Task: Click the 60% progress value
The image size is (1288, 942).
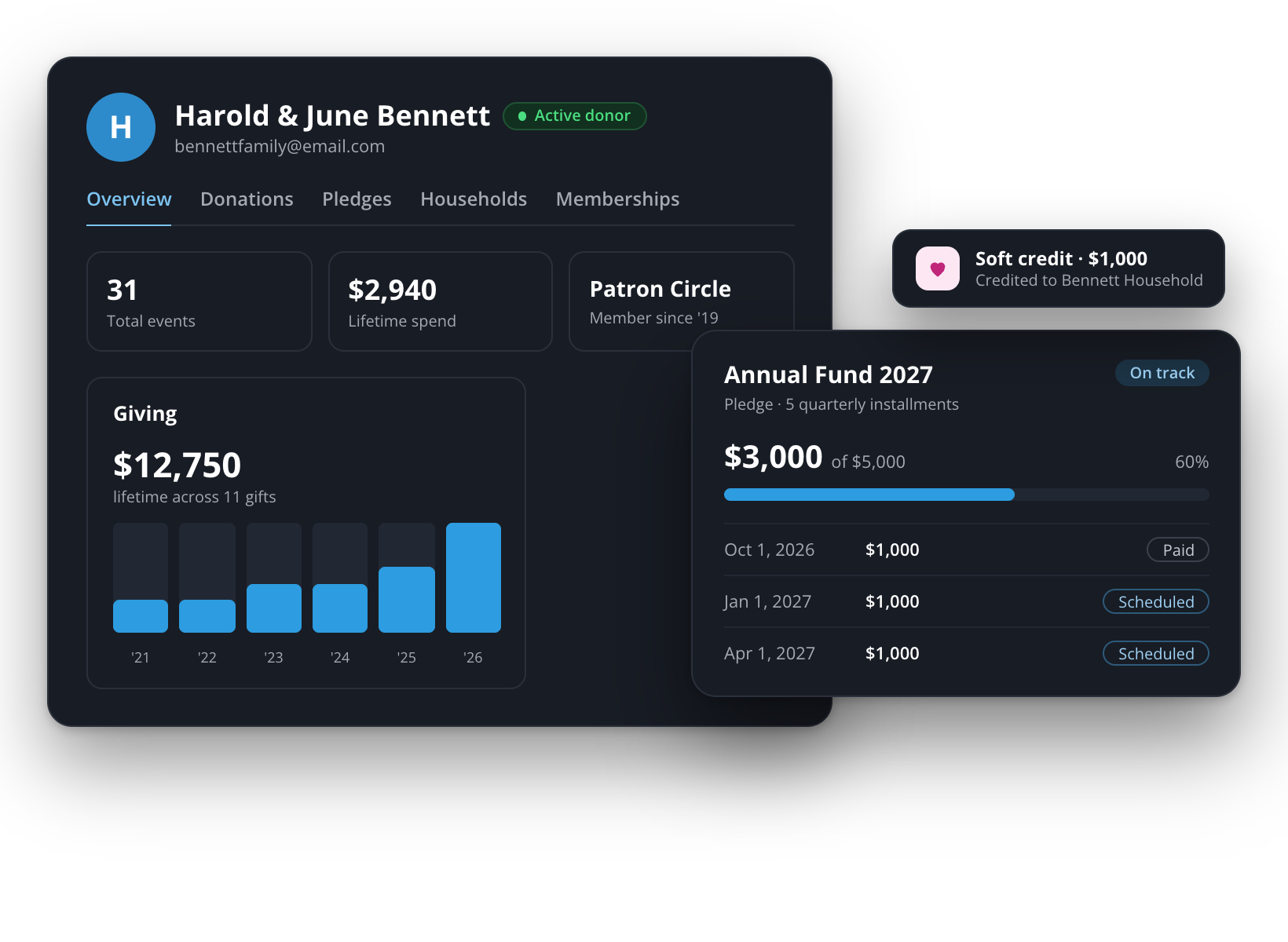Action: (x=1191, y=462)
